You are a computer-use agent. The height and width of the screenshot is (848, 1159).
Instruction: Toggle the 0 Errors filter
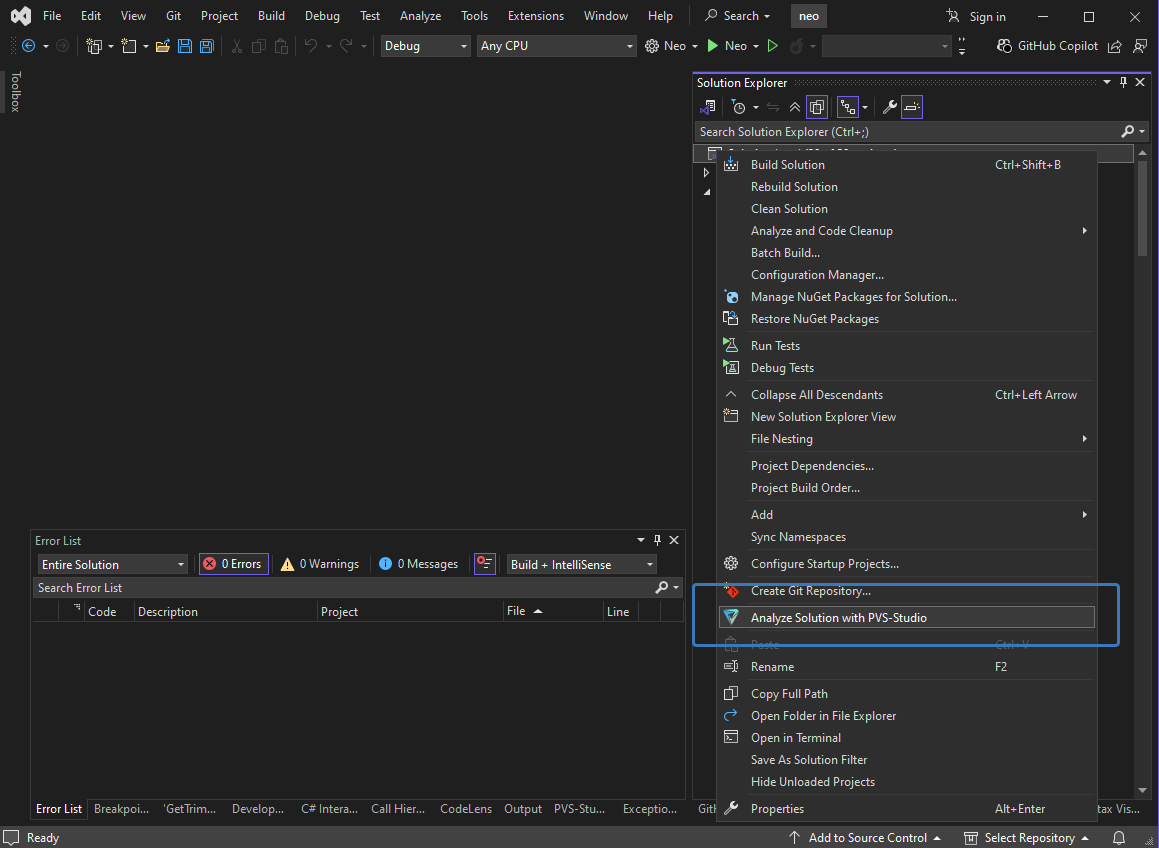[233, 564]
